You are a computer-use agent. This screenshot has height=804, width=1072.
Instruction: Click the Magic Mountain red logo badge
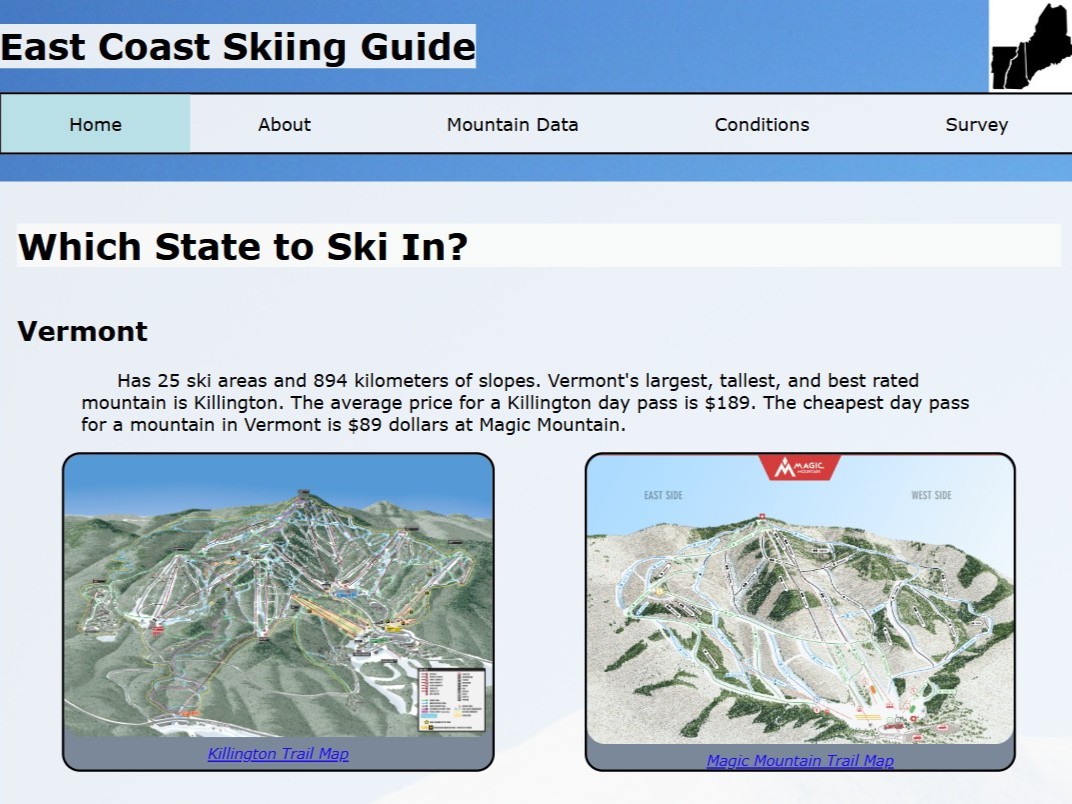(799, 468)
